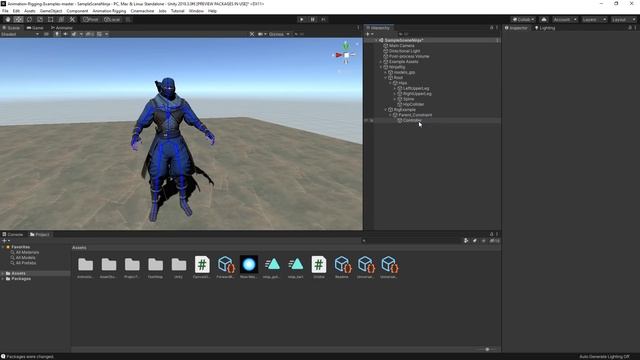This screenshot has height=360, width=640.
Task: Open the Animation Rigging menu
Action: pyautogui.click(x=109, y=11)
